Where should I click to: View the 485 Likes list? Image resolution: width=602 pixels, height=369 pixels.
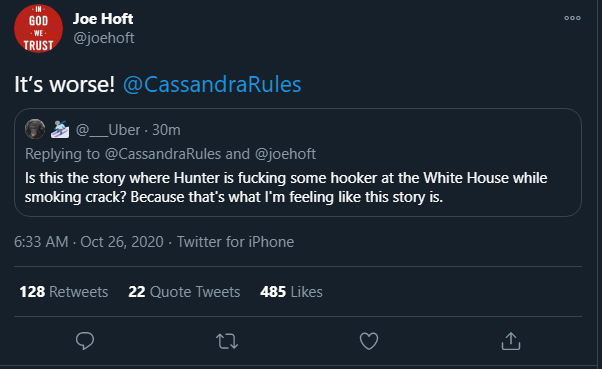click(x=291, y=292)
